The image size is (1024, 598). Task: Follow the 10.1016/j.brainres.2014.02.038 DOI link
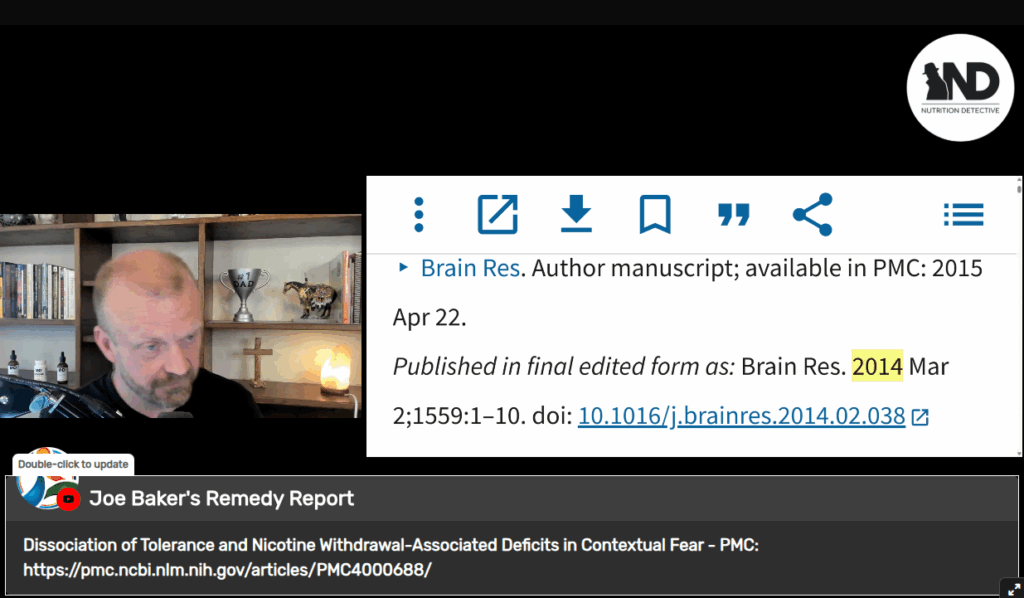(741, 416)
